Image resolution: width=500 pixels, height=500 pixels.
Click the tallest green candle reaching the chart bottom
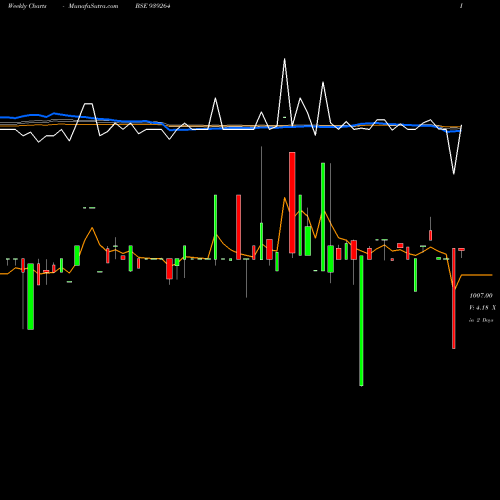click(361, 320)
